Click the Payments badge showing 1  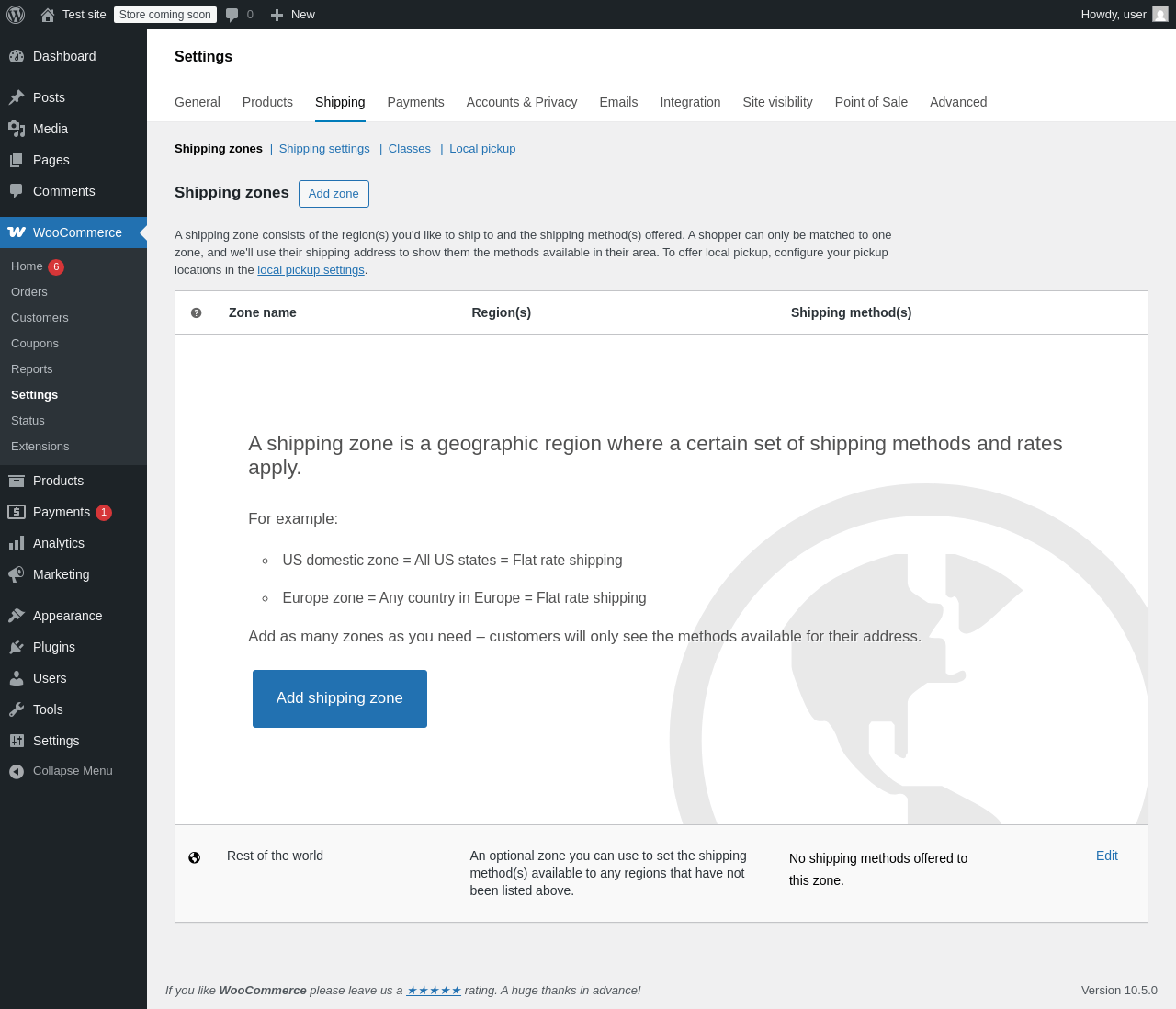(104, 513)
